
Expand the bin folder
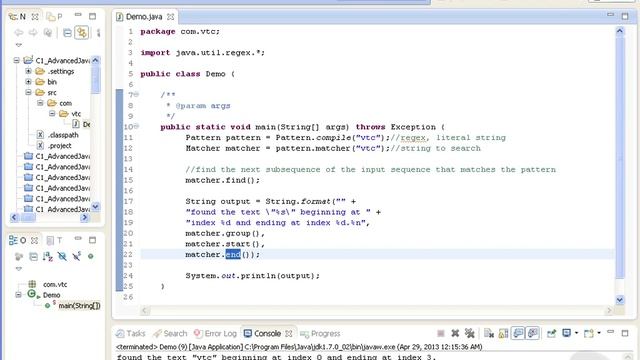tap(28, 82)
